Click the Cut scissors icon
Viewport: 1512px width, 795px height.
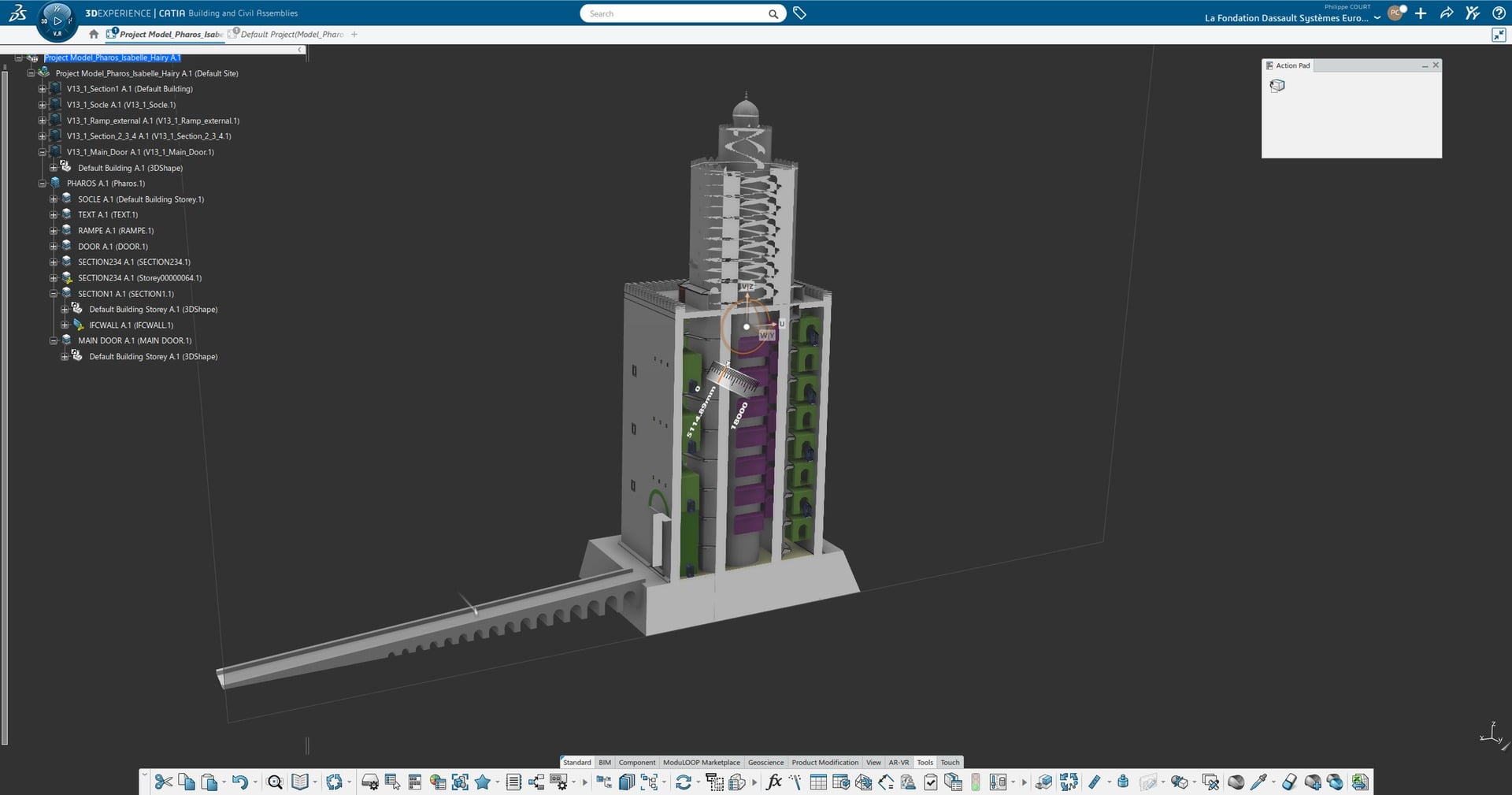point(163,782)
